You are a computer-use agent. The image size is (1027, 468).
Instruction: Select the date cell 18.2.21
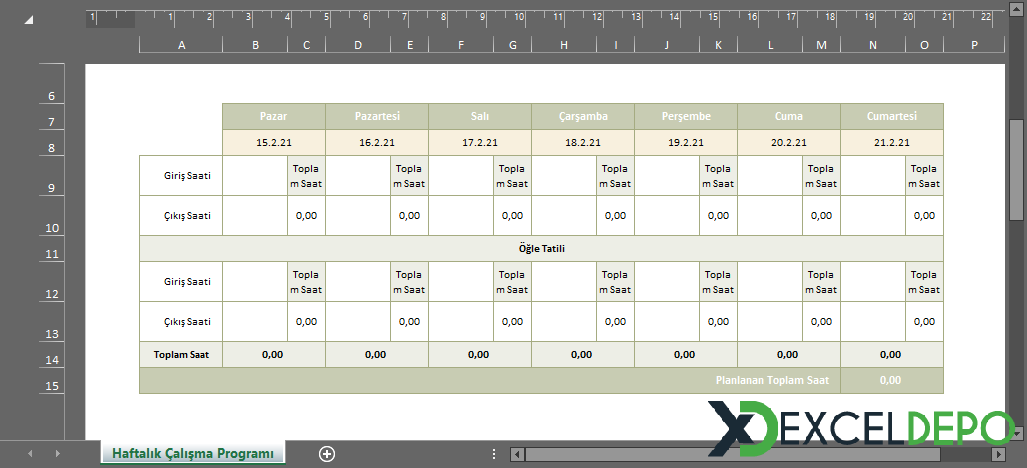pyautogui.click(x=583, y=143)
